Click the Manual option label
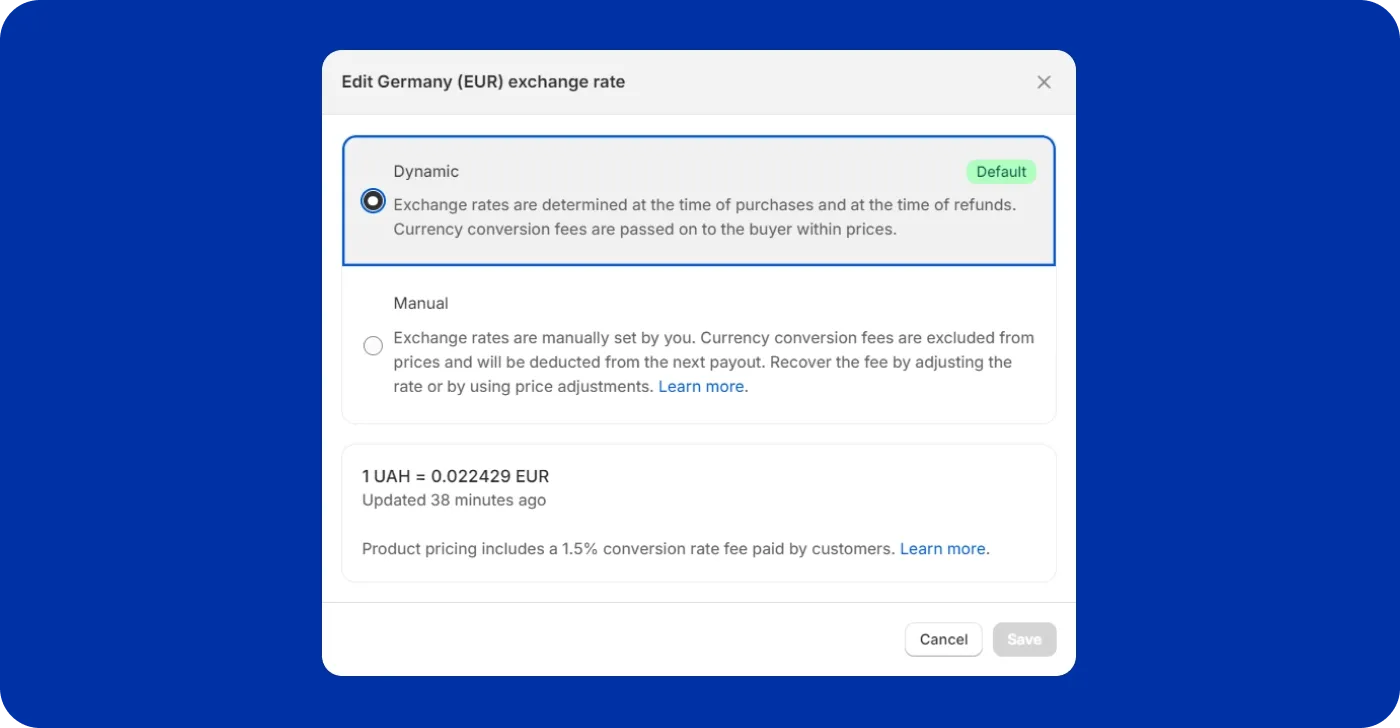The height and width of the screenshot is (728, 1400). click(420, 303)
